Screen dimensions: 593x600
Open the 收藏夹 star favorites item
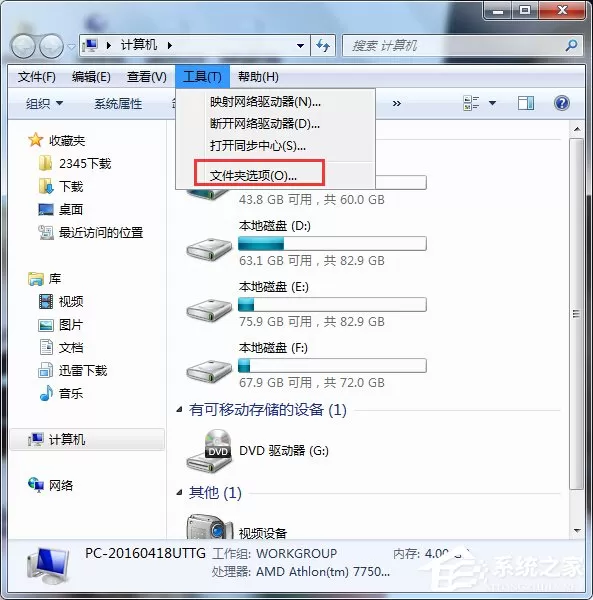click(x=57, y=140)
